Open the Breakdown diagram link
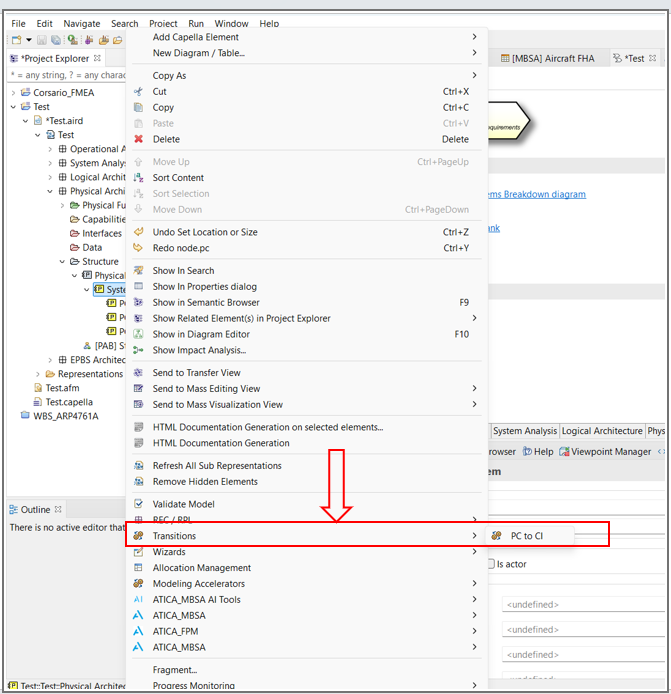The image size is (671, 694). (x=537, y=194)
